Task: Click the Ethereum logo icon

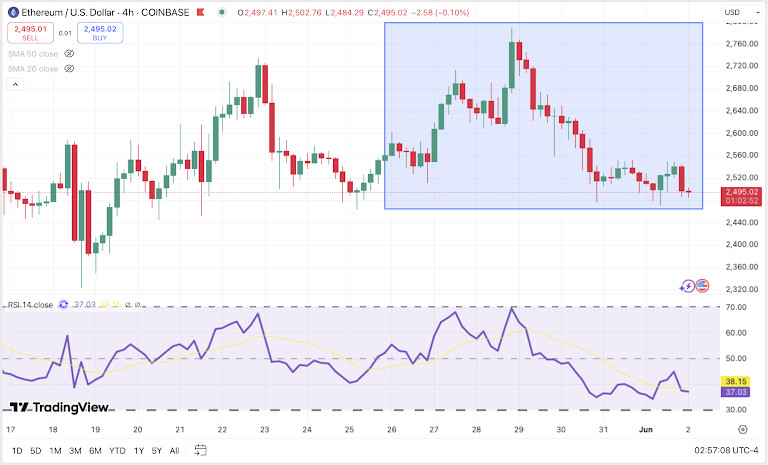Action: 13,12
